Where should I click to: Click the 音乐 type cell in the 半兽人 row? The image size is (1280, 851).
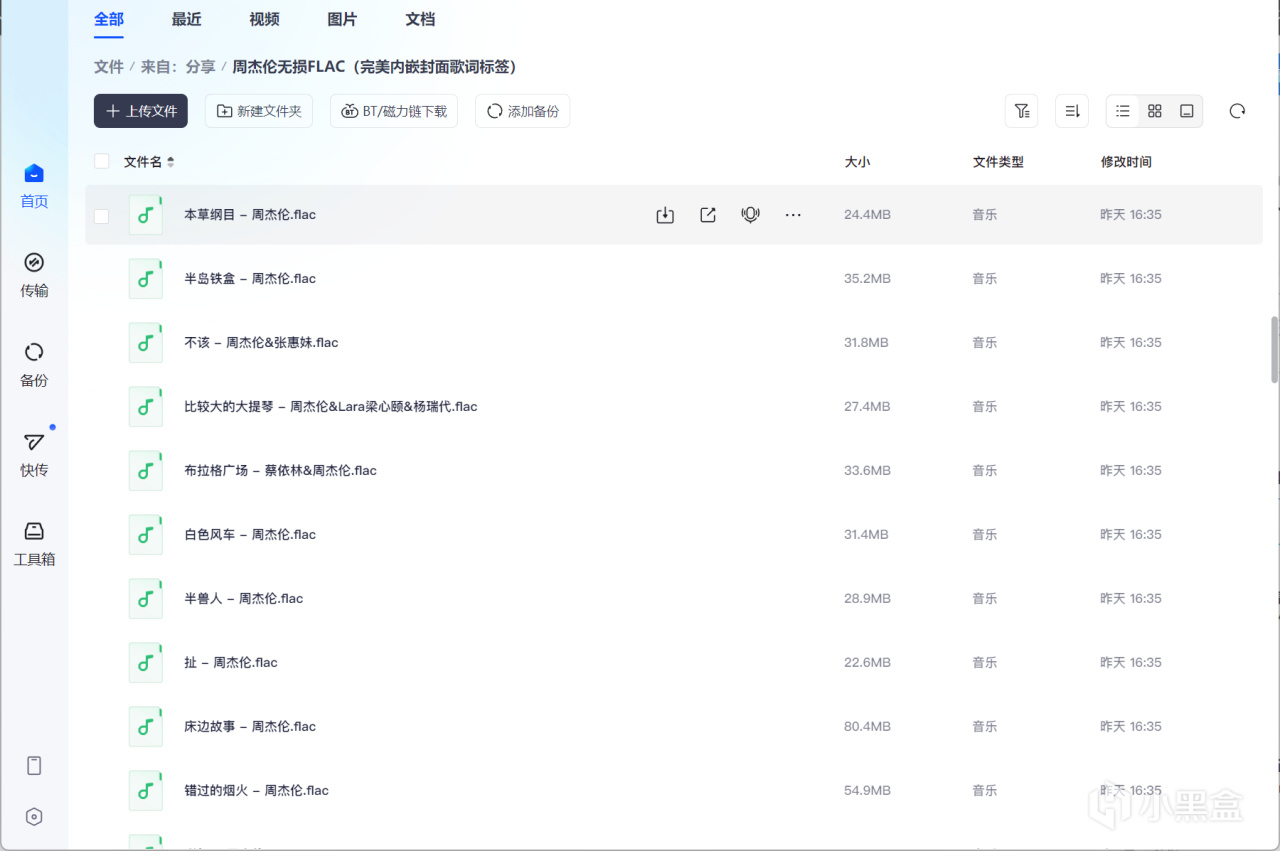tap(985, 599)
